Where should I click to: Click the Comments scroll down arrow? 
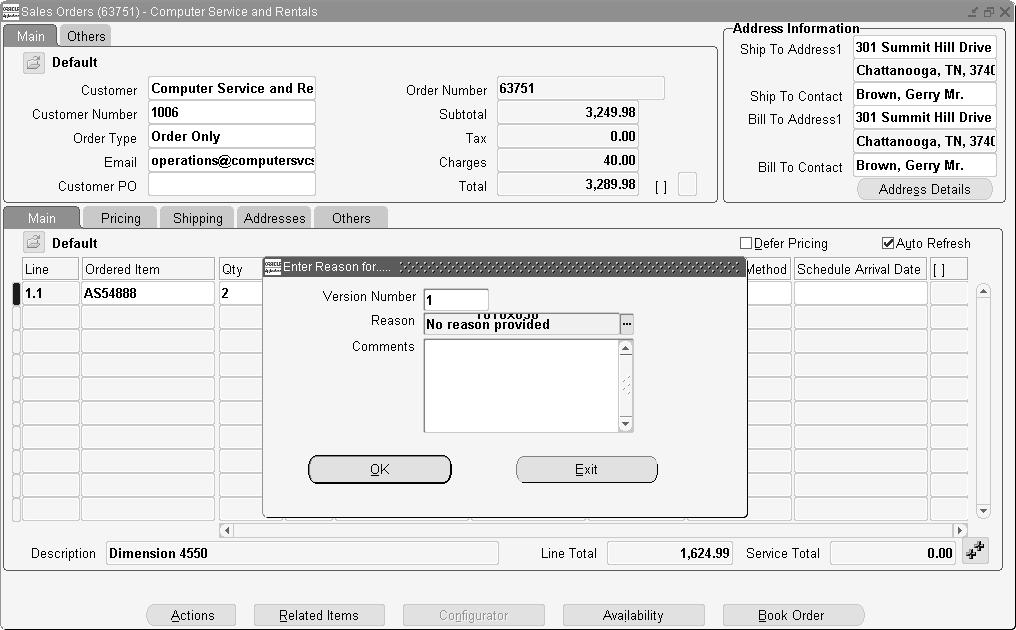[625, 425]
